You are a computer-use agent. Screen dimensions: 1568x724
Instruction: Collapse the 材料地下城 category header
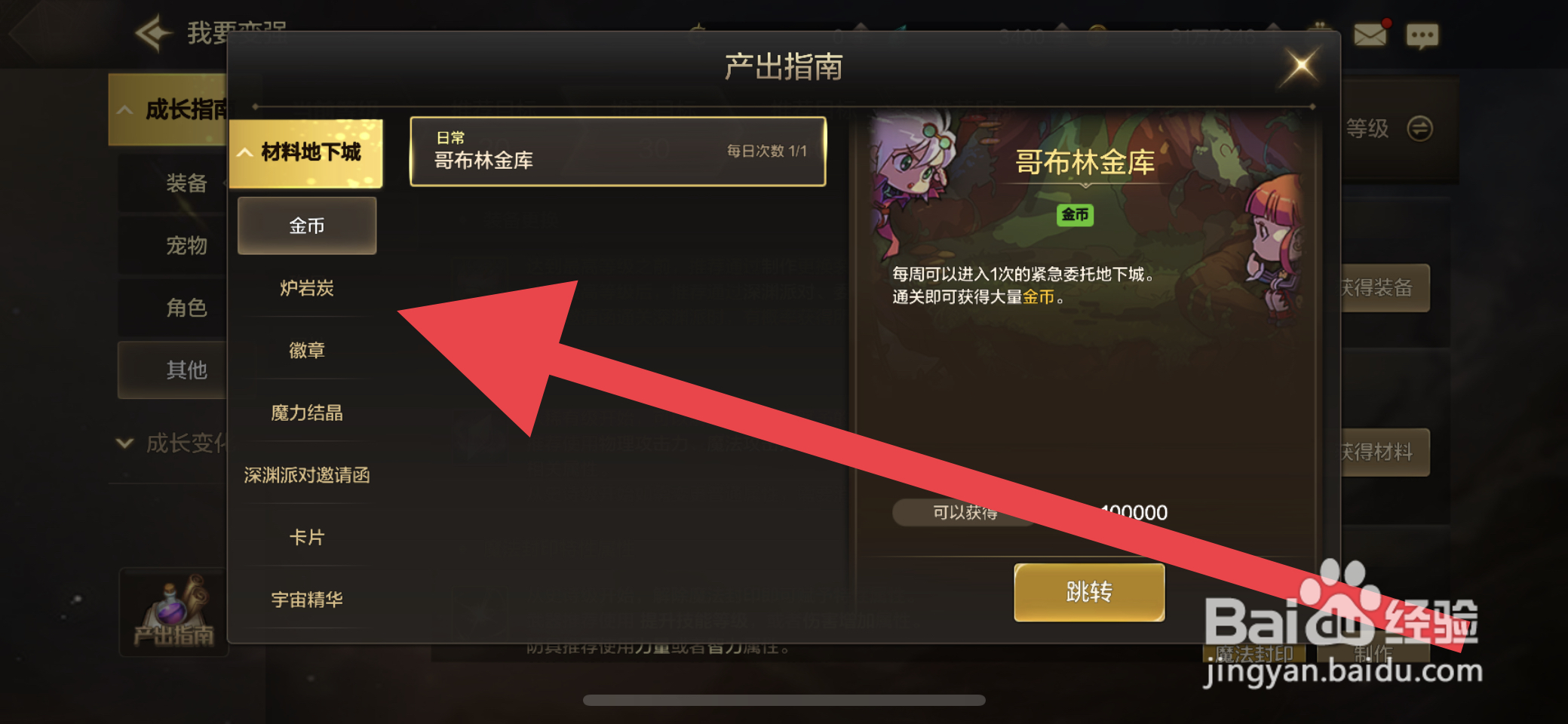[x=306, y=152]
